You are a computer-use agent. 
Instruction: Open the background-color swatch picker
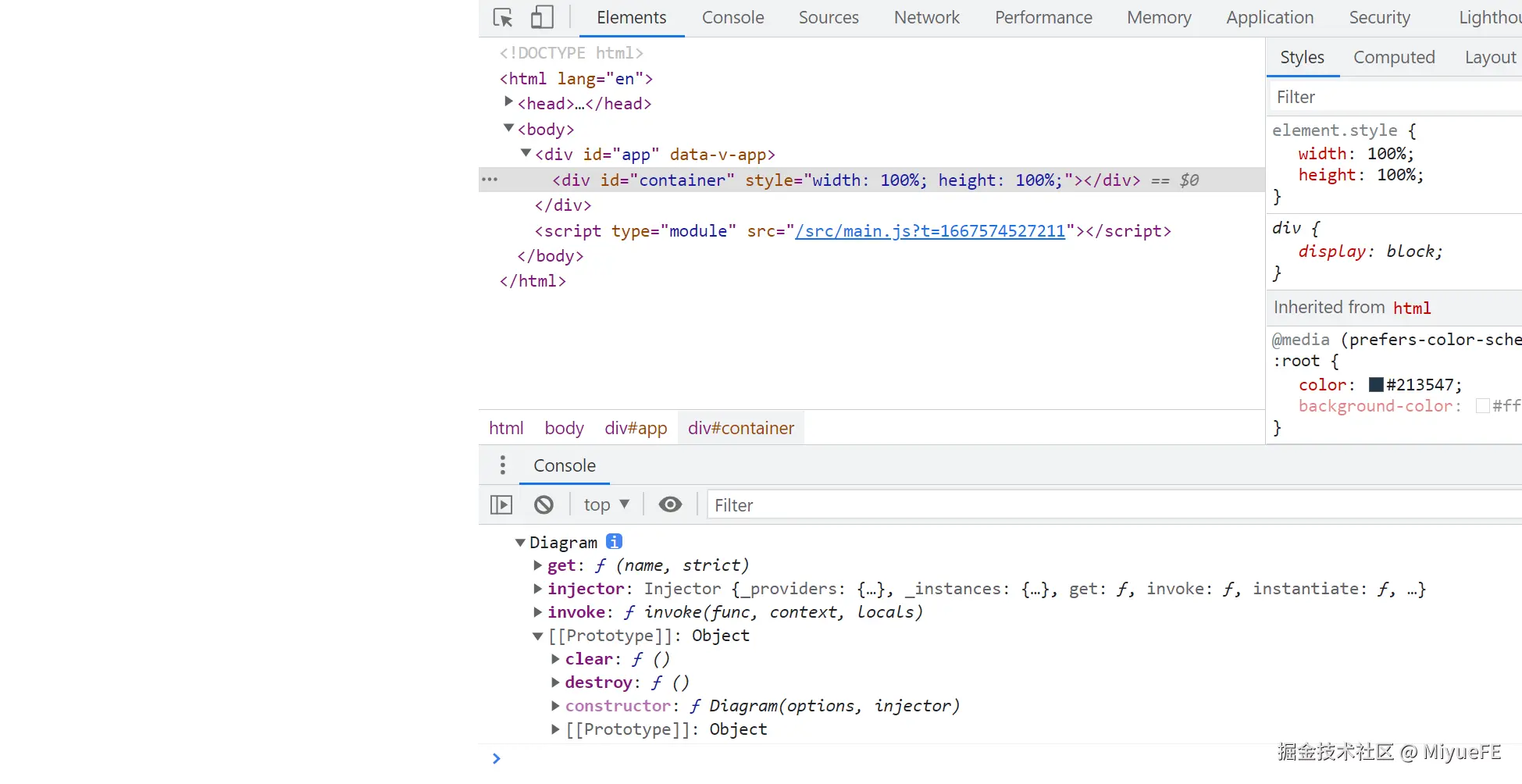tap(1483, 406)
